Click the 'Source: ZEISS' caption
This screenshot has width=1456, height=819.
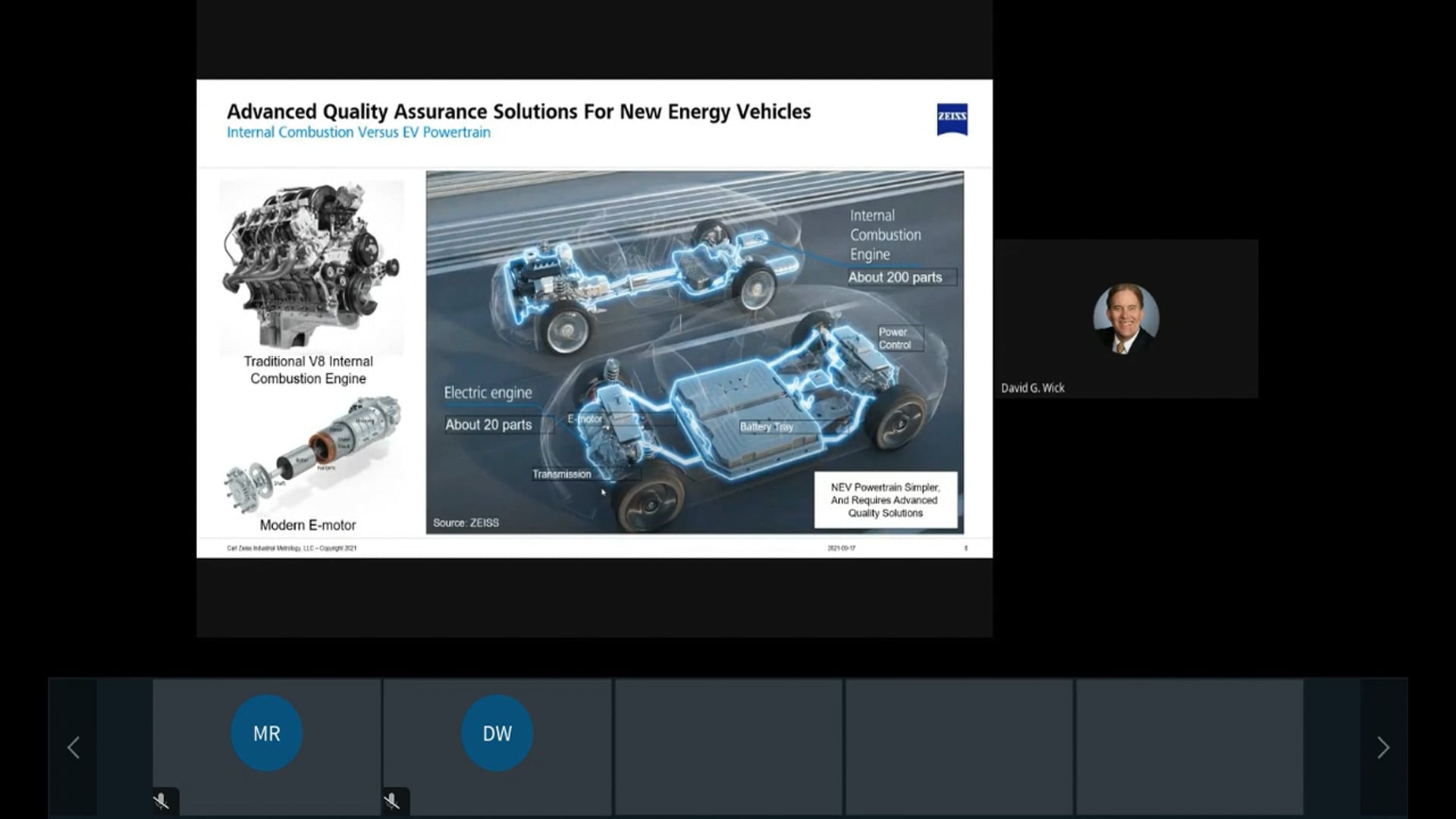pos(466,522)
